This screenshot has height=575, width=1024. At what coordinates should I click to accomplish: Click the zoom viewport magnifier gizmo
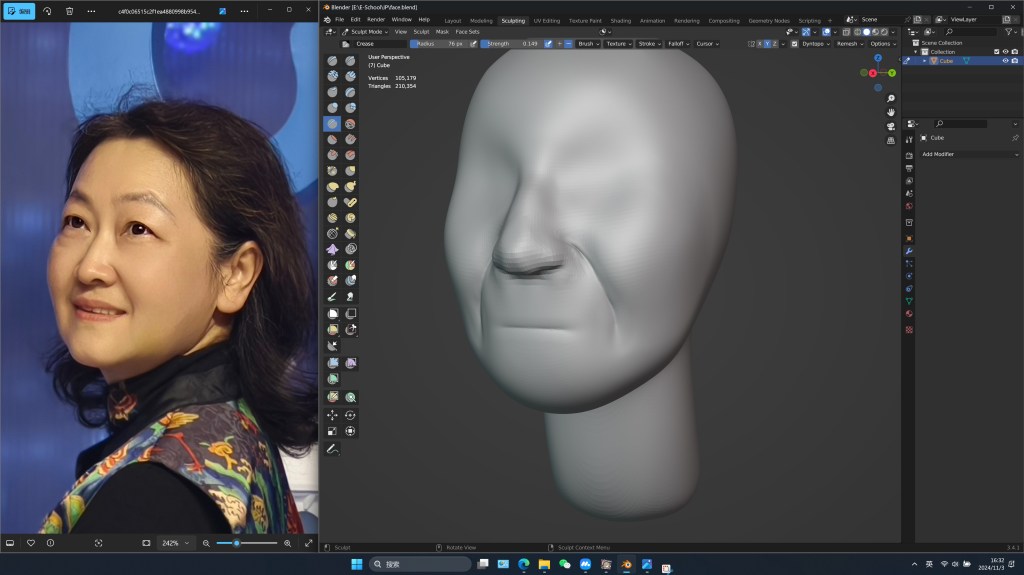pos(890,98)
